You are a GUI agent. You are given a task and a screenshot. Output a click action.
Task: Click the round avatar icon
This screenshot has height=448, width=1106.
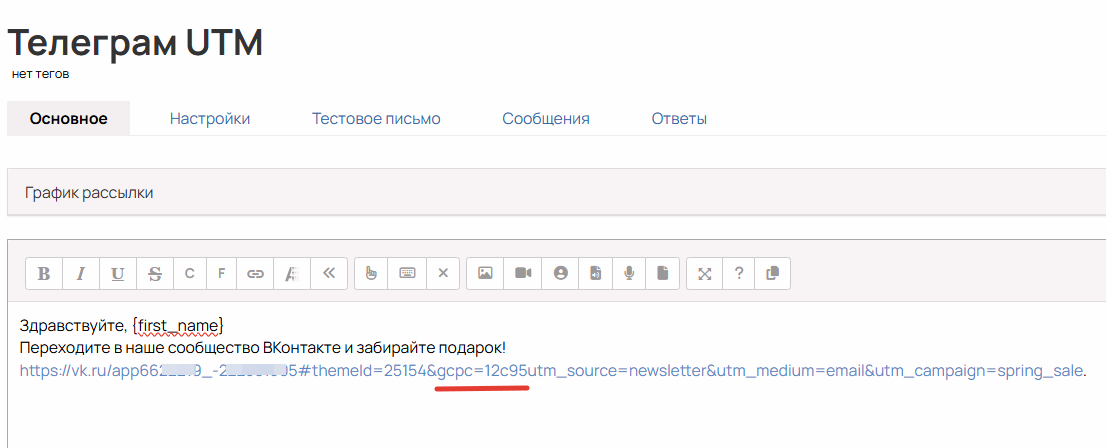pos(561,274)
